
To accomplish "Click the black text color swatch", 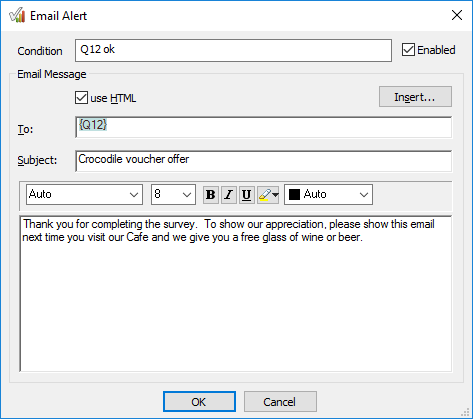I will [294, 194].
